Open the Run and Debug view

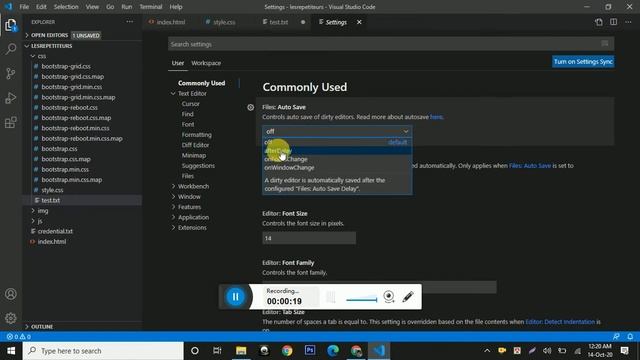[11, 98]
